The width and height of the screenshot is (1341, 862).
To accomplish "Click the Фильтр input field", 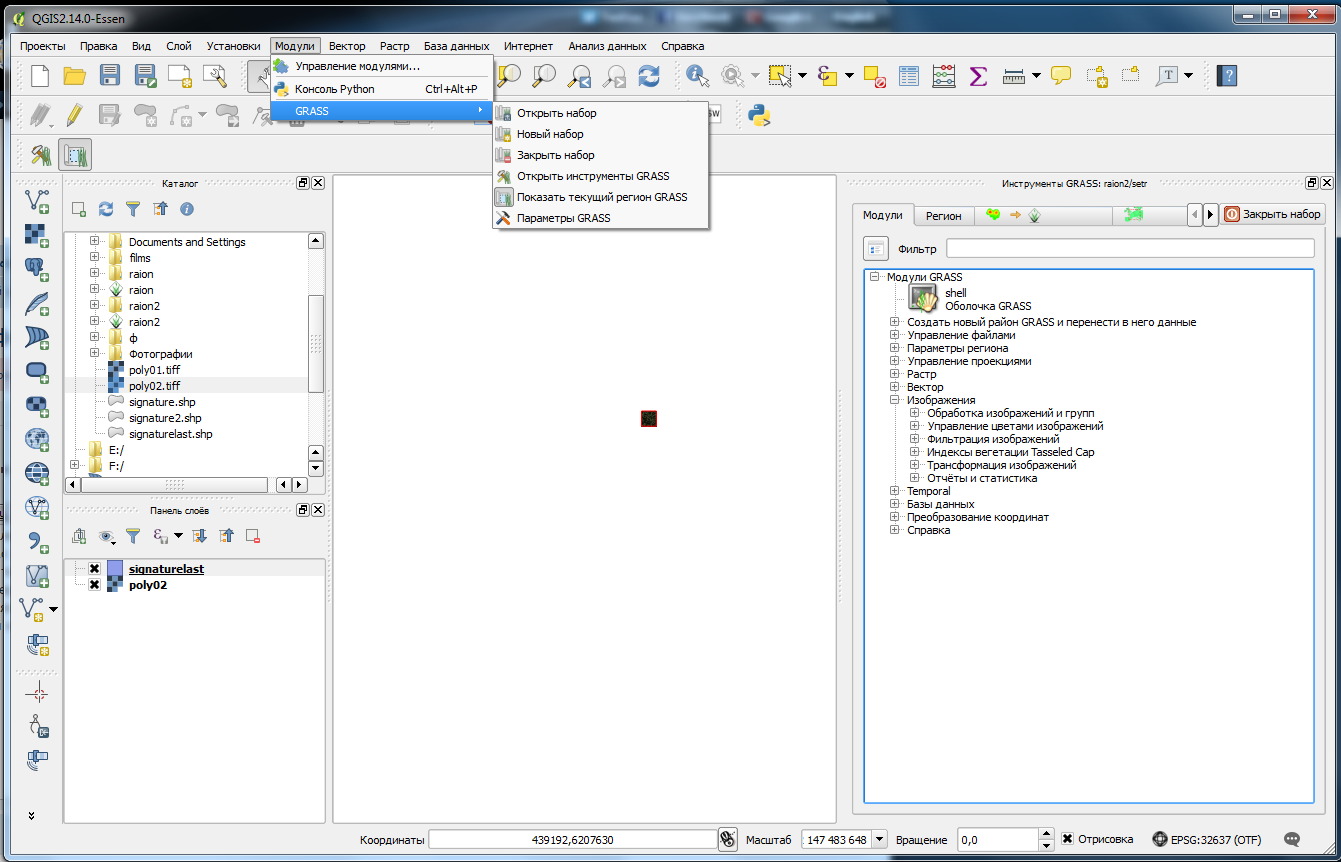I will (x=1130, y=248).
